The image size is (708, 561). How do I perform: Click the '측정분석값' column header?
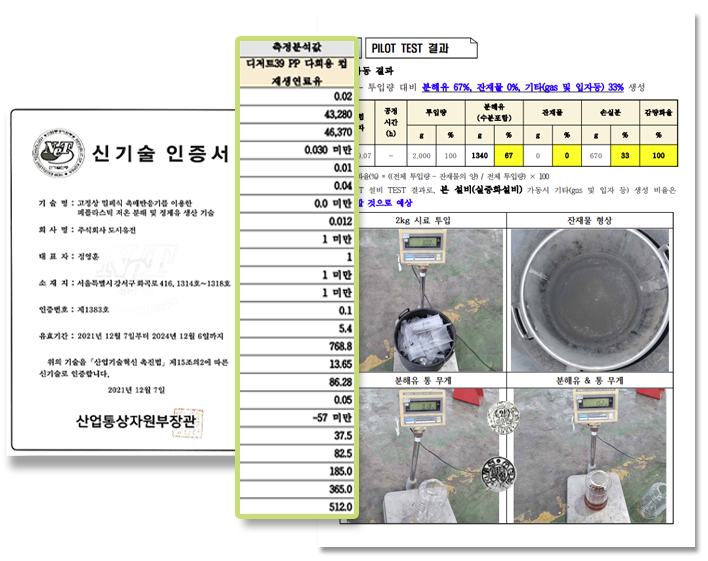point(297,47)
